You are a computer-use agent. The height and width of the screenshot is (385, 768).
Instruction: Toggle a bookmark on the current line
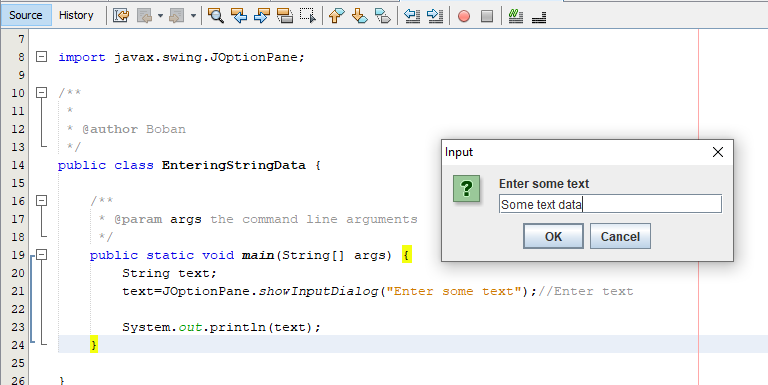pyautogui.click(x=383, y=16)
